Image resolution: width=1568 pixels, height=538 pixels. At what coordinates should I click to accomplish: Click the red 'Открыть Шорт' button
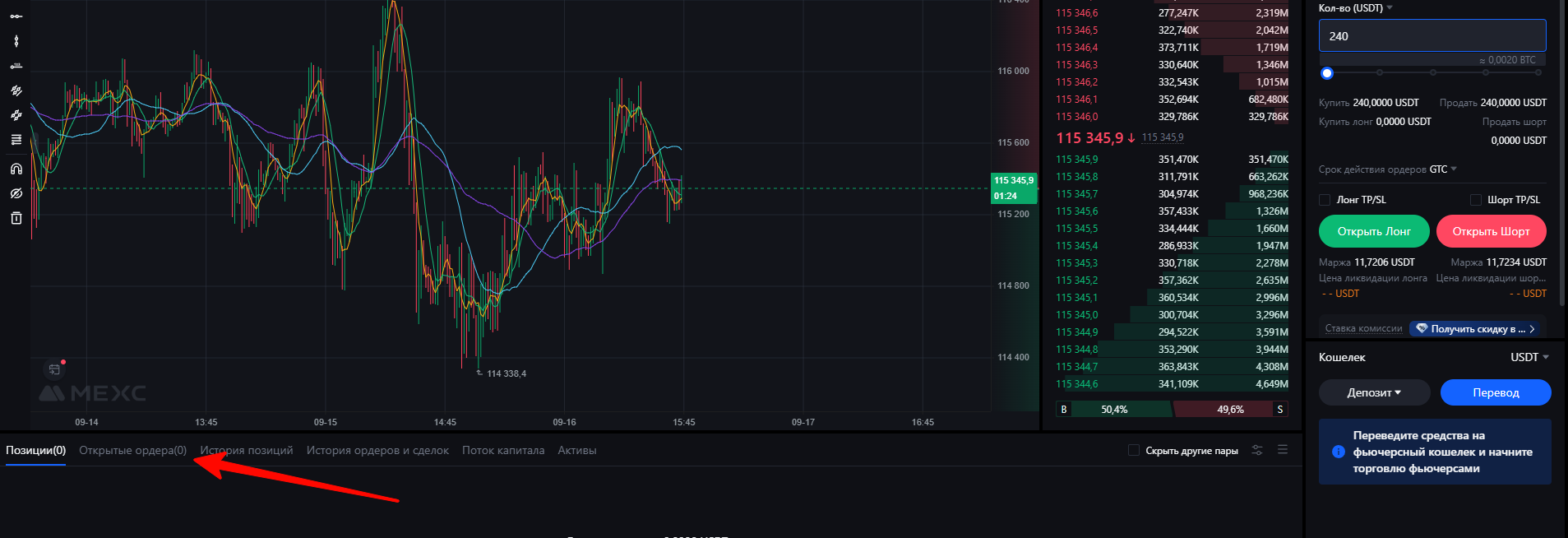pos(1491,231)
